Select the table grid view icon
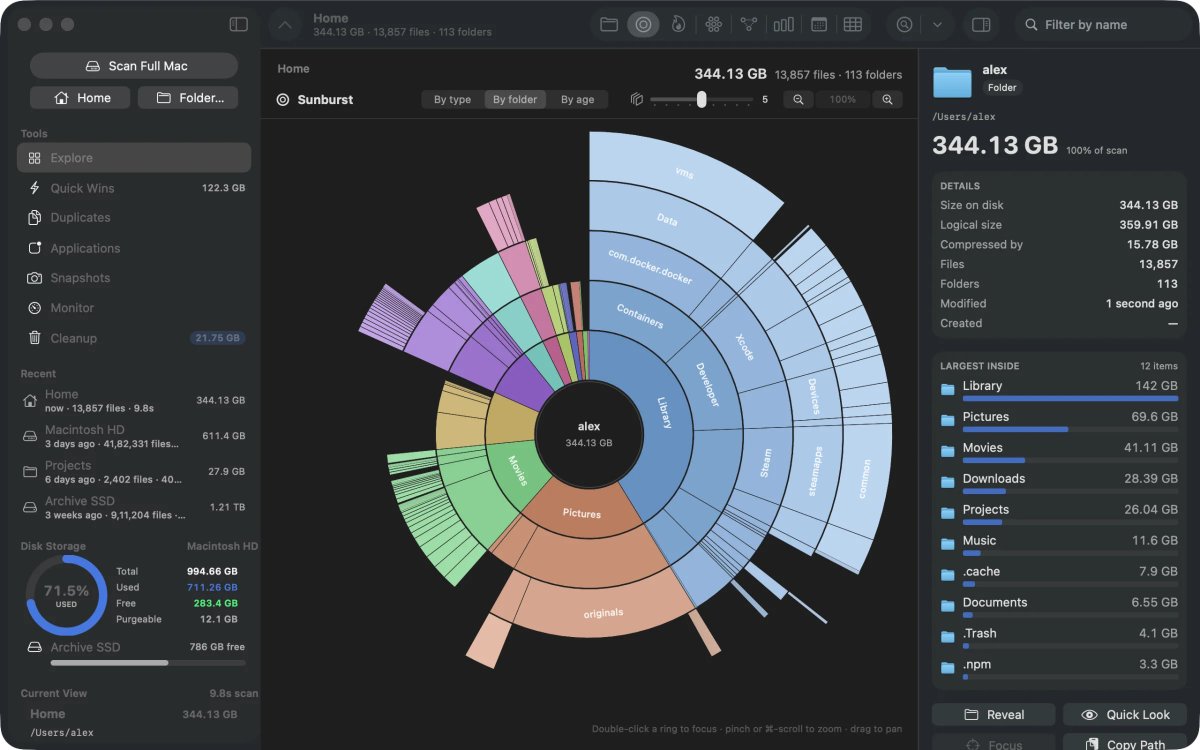 853,24
